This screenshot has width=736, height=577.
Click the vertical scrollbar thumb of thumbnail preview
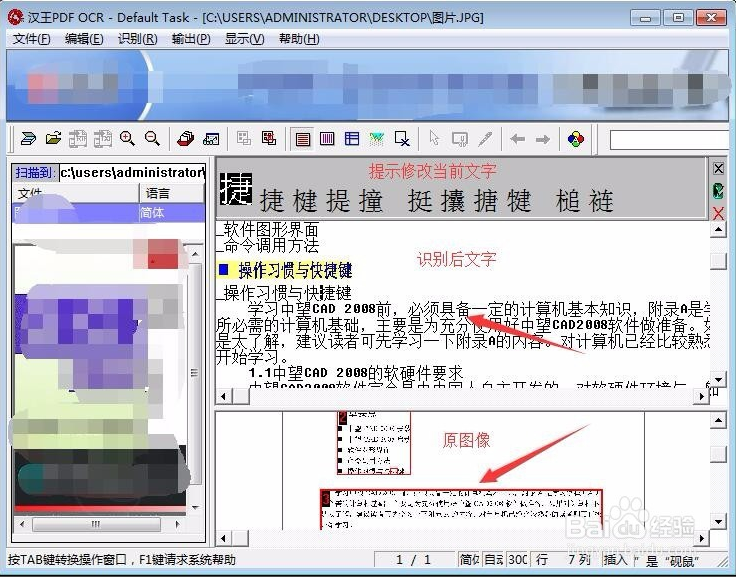[195, 373]
